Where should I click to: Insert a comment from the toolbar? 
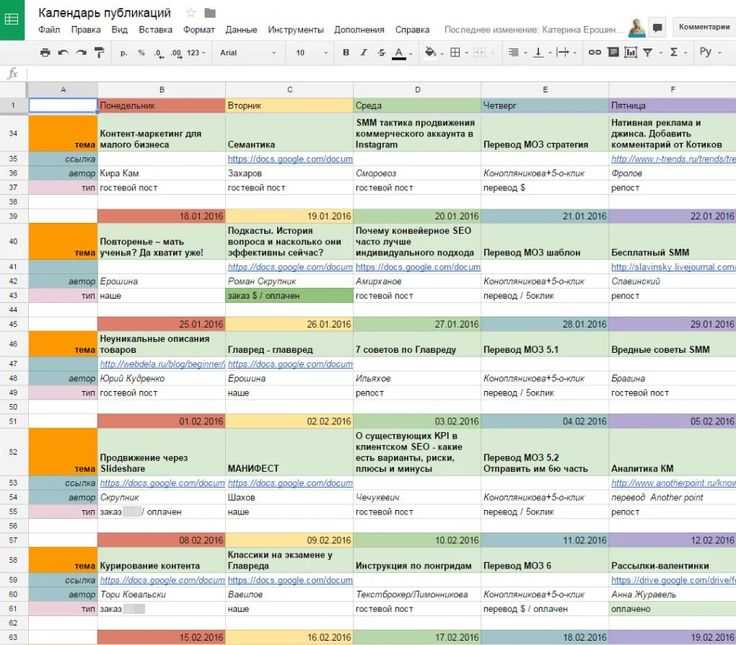pos(613,52)
